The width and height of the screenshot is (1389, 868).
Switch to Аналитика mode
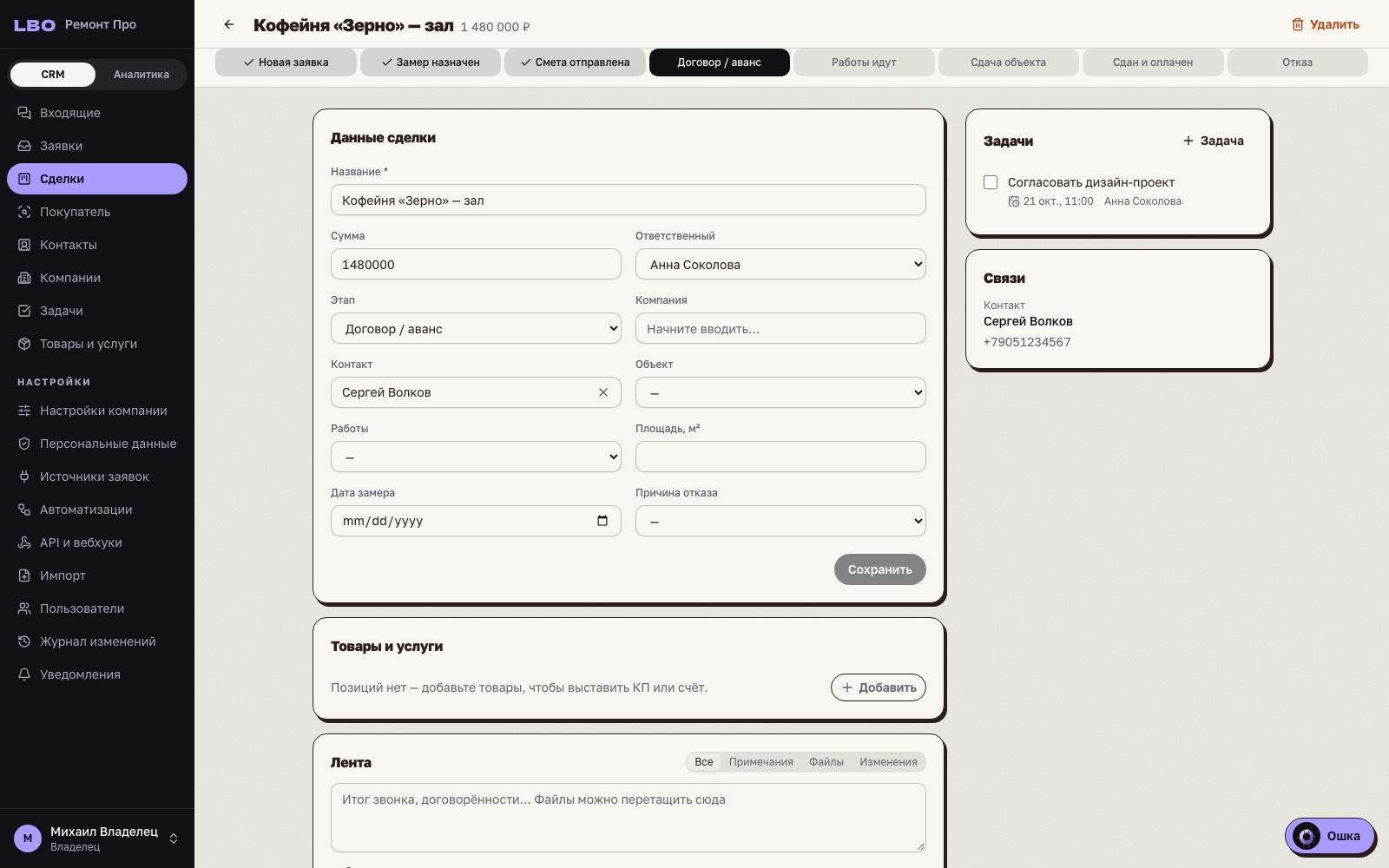[x=142, y=75]
